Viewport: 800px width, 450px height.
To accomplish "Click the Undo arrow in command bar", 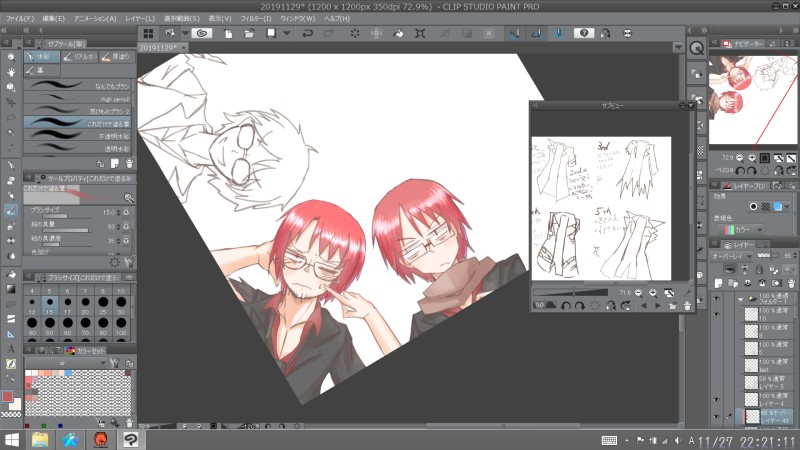I will (308, 33).
